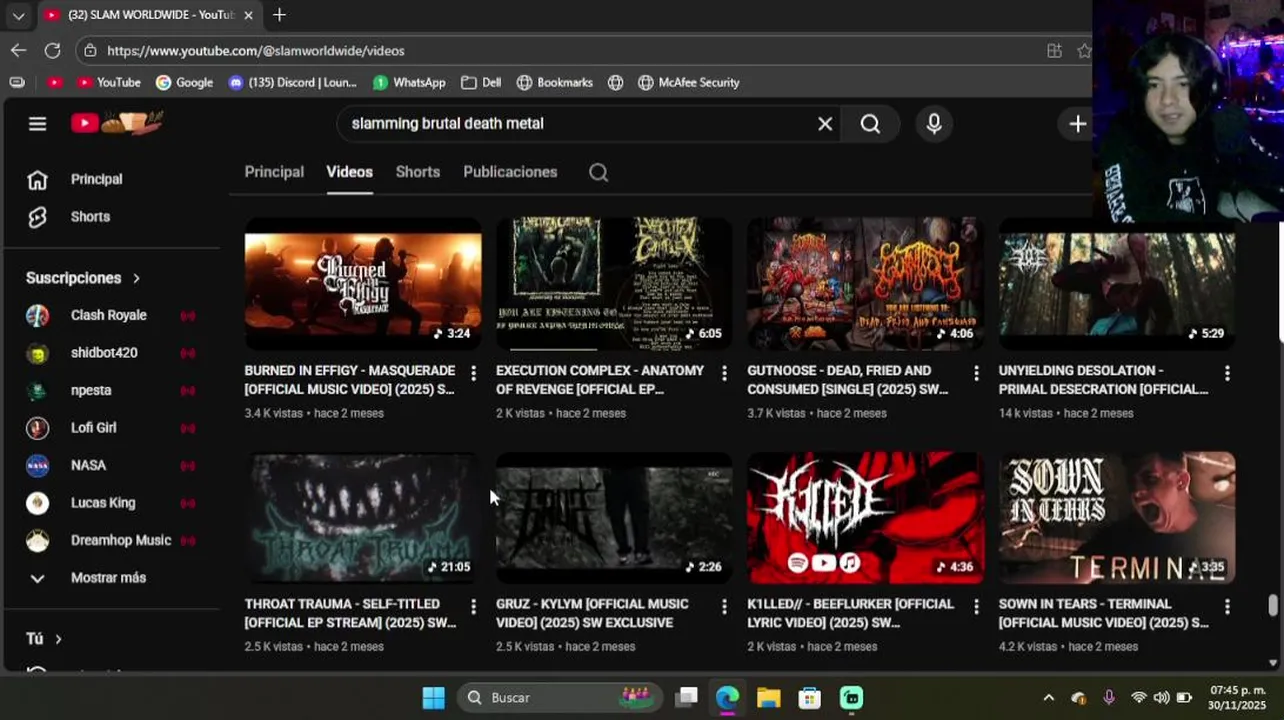This screenshot has height=720, width=1284.
Task: Open the Publicaciones tab
Action: click(510, 172)
